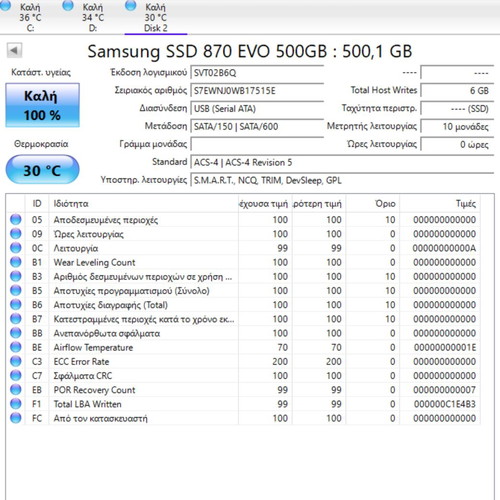The width and height of the screenshot is (500, 500).
Task: Select the Total LBA Written attribute name
Action: tap(87, 404)
